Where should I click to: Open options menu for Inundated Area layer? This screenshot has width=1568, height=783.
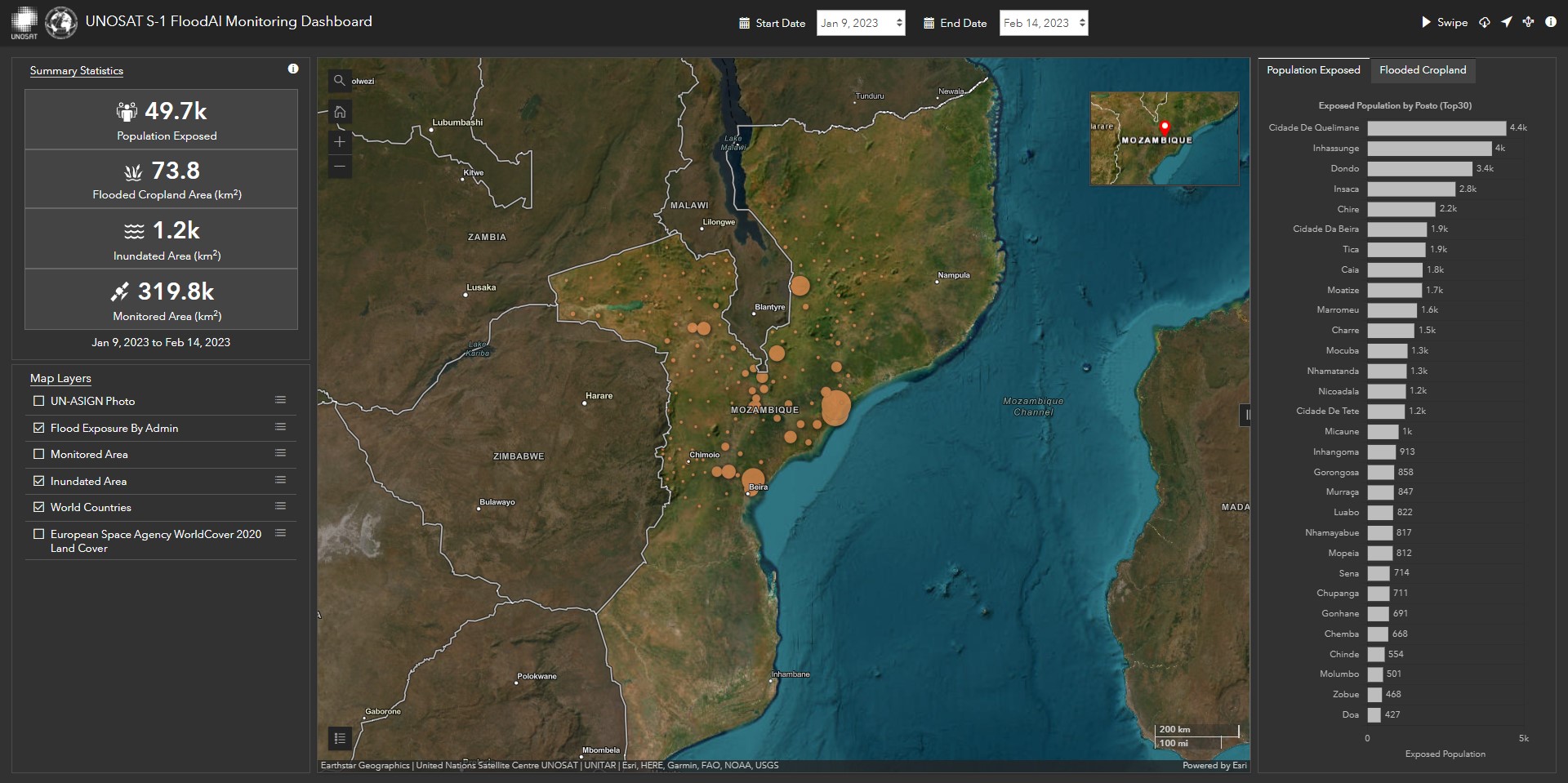[x=280, y=480]
